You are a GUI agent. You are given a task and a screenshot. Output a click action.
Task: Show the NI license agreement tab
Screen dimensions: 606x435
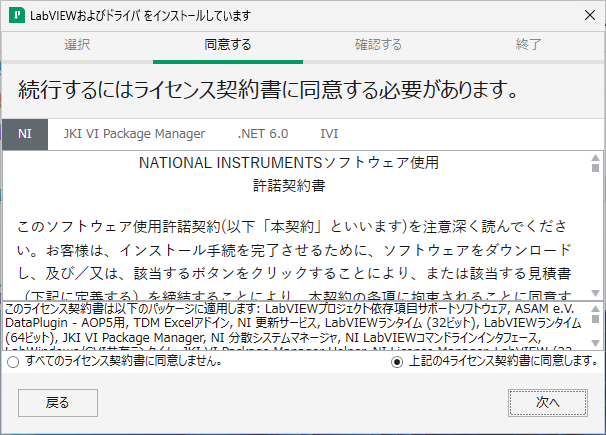tap(25, 134)
